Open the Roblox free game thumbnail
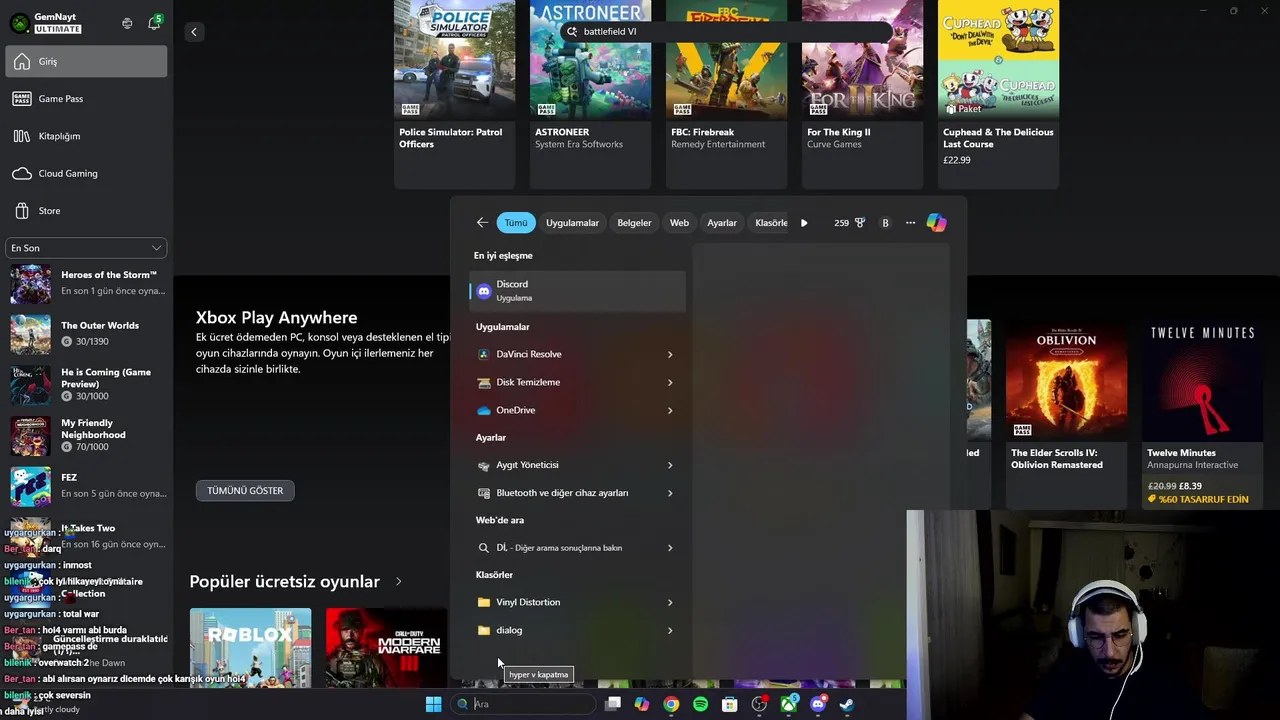 pyautogui.click(x=250, y=647)
